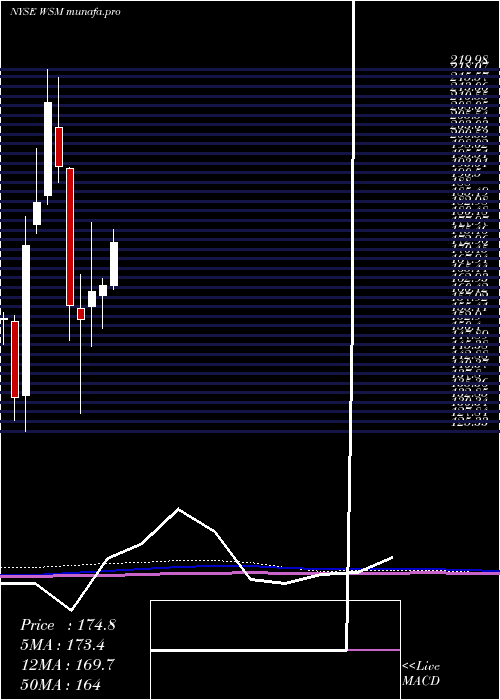Click the tallest white candlestick at chart peak
The height and width of the screenshot is (700, 500).
pyautogui.click(x=48, y=149)
